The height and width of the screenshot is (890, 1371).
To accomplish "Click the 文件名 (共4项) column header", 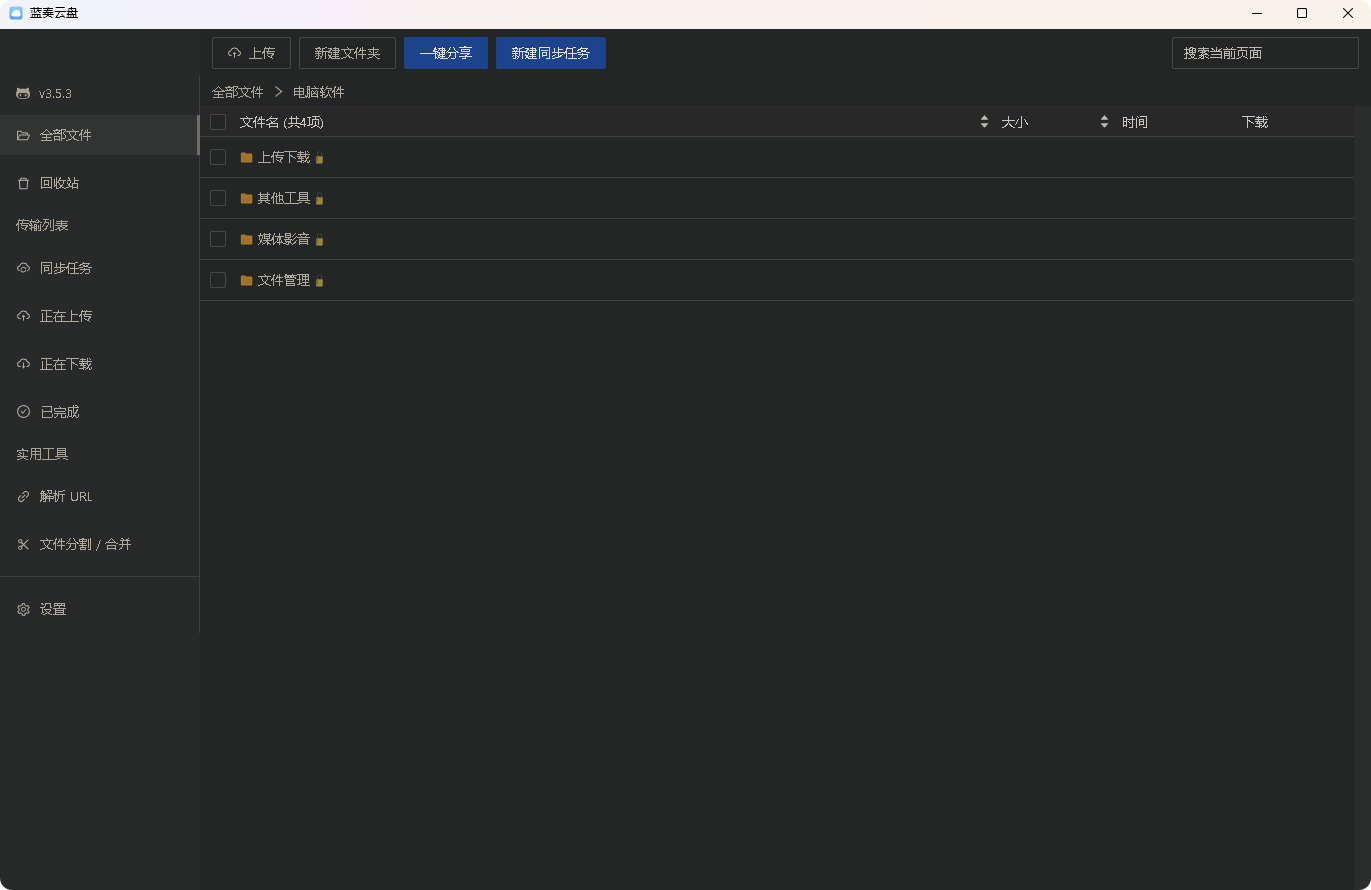I will [x=282, y=122].
